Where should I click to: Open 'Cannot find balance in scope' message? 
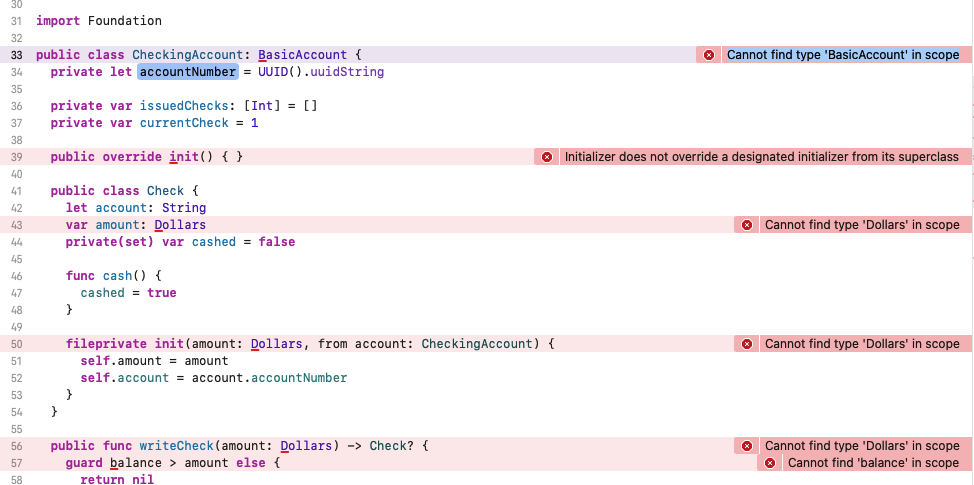coord(873,463)
